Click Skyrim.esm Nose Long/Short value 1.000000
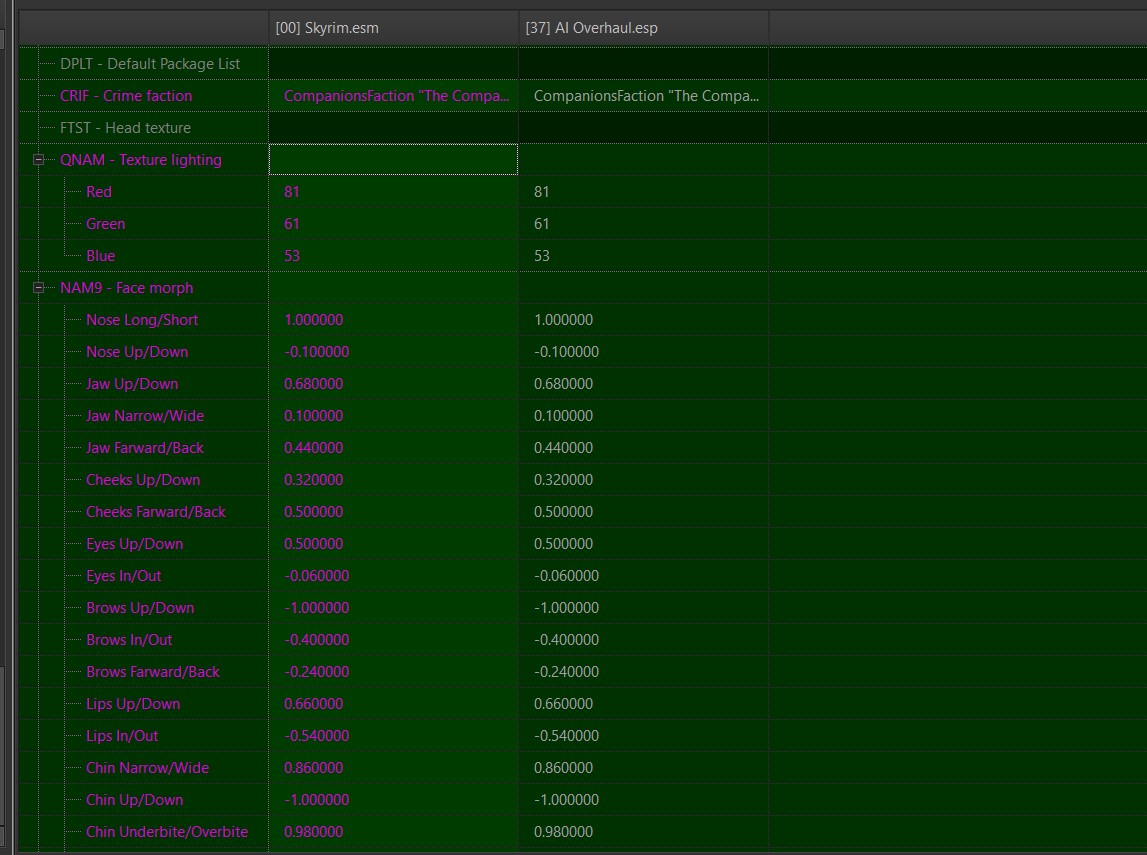 [x=313, y=320]
